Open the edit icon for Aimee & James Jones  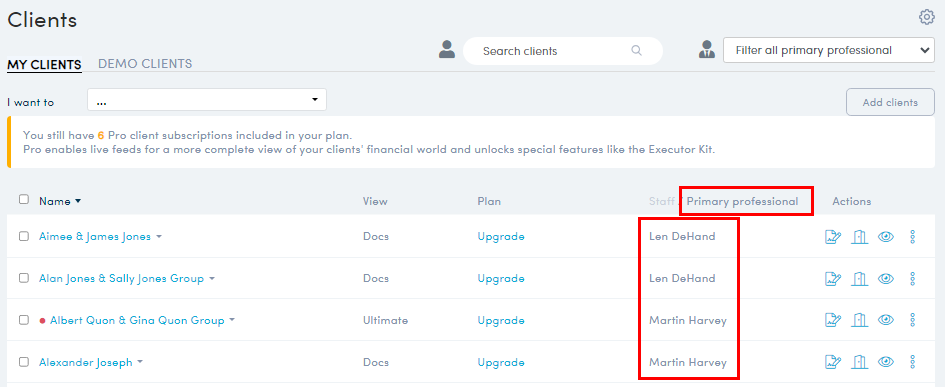[833, 236]
